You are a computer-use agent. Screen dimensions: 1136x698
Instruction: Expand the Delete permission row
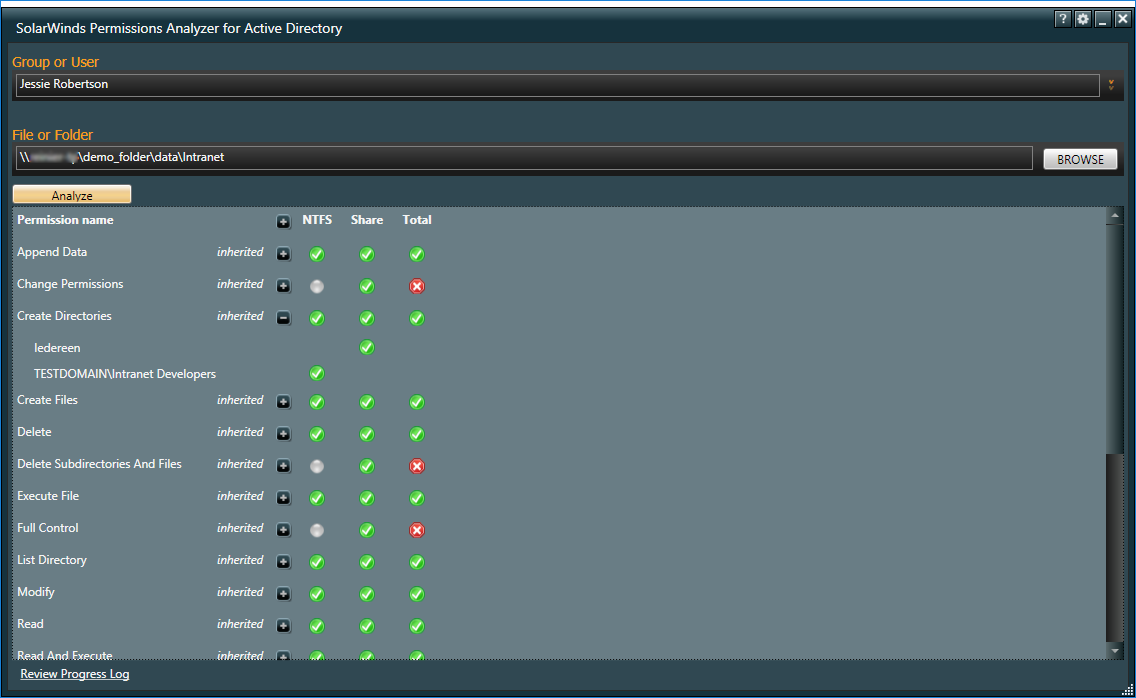[283, 433]
